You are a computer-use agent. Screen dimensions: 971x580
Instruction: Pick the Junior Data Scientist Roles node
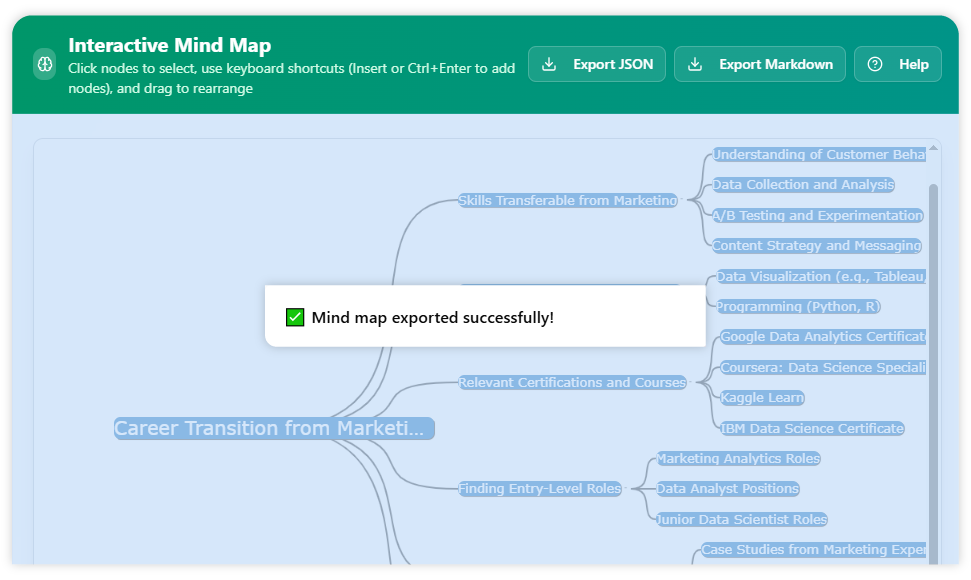coord(741,519)
